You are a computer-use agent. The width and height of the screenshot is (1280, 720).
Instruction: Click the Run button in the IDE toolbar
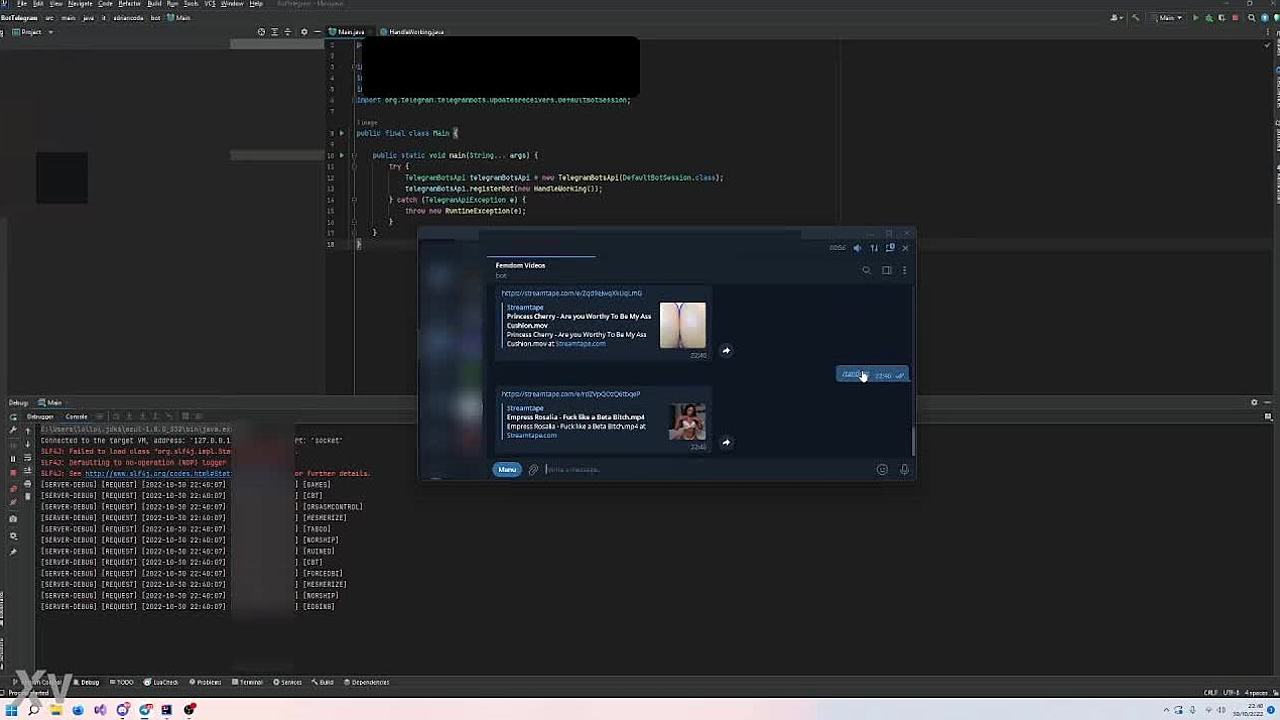point(1195,18)
